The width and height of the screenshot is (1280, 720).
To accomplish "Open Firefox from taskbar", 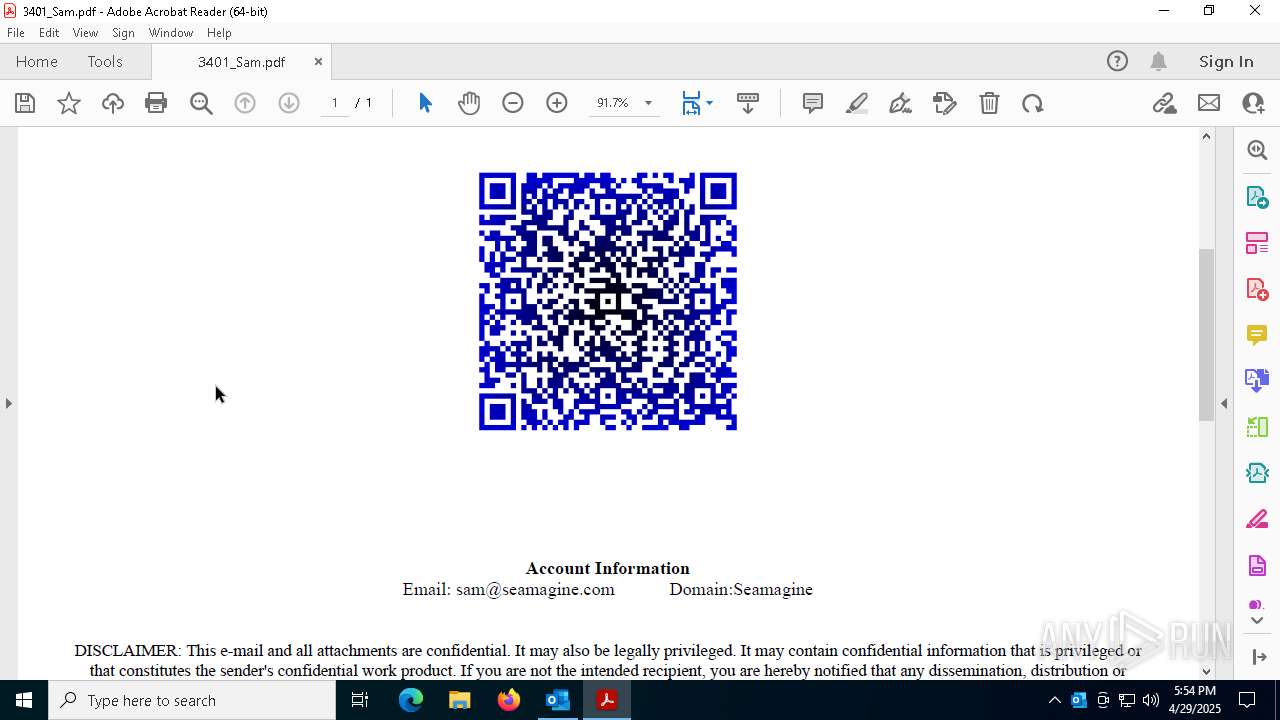I will coord(509,700).
